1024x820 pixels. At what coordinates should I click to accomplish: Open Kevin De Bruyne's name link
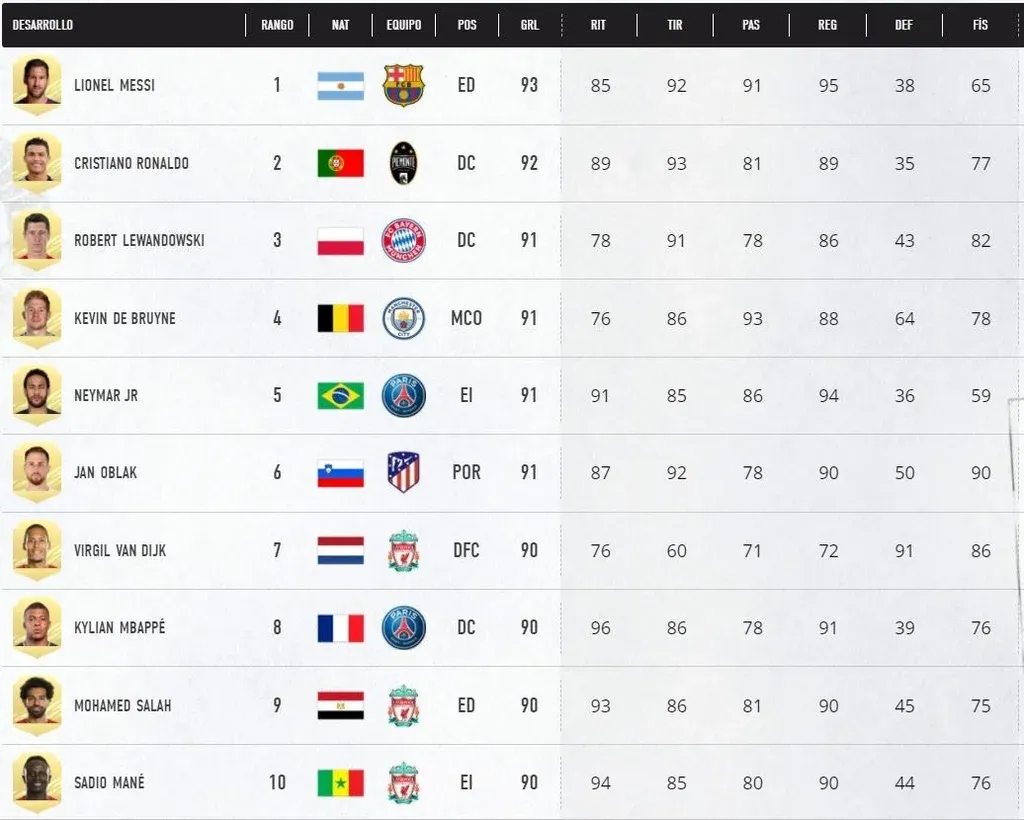(x=124, y=318)
